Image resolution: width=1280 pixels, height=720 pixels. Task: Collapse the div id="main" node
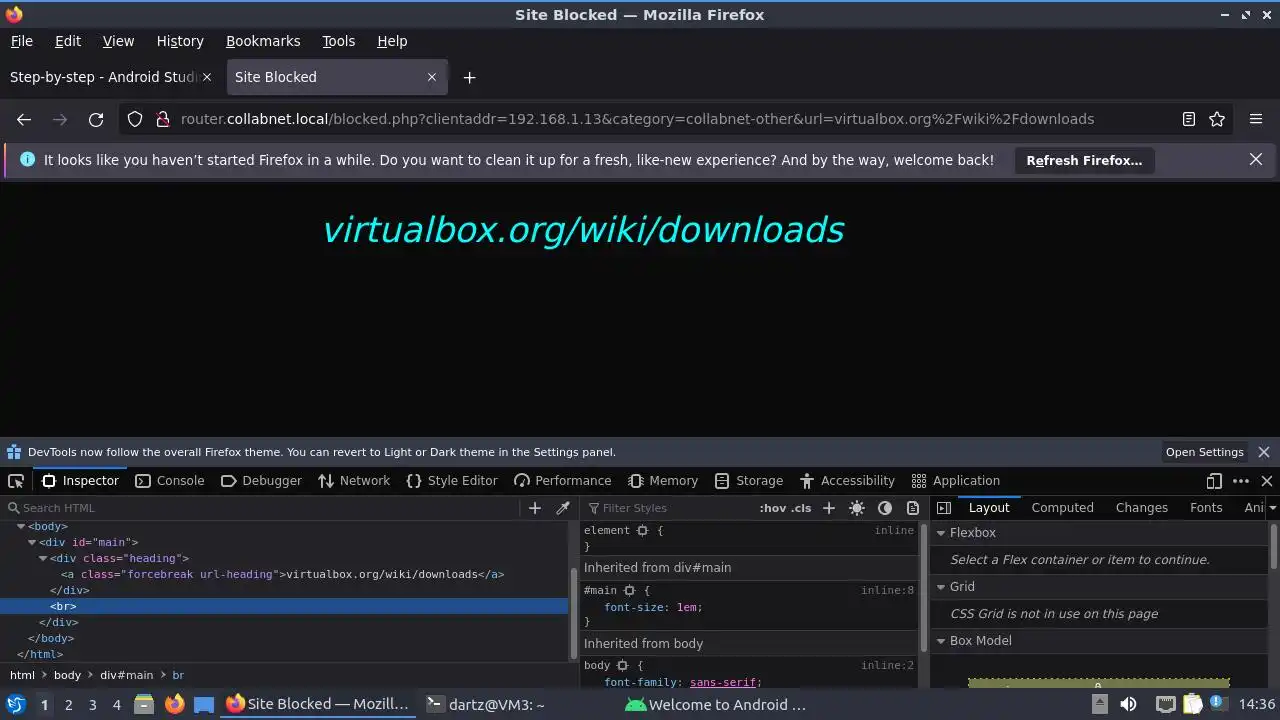32,542
